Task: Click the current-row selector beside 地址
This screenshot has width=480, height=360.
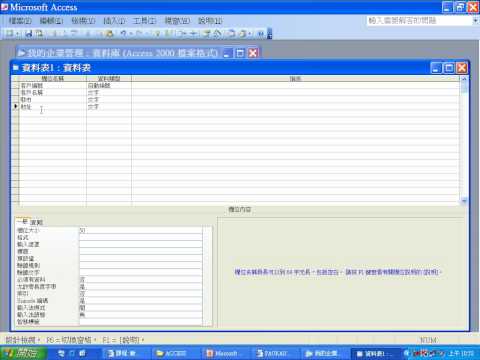Action: point(15,107)
